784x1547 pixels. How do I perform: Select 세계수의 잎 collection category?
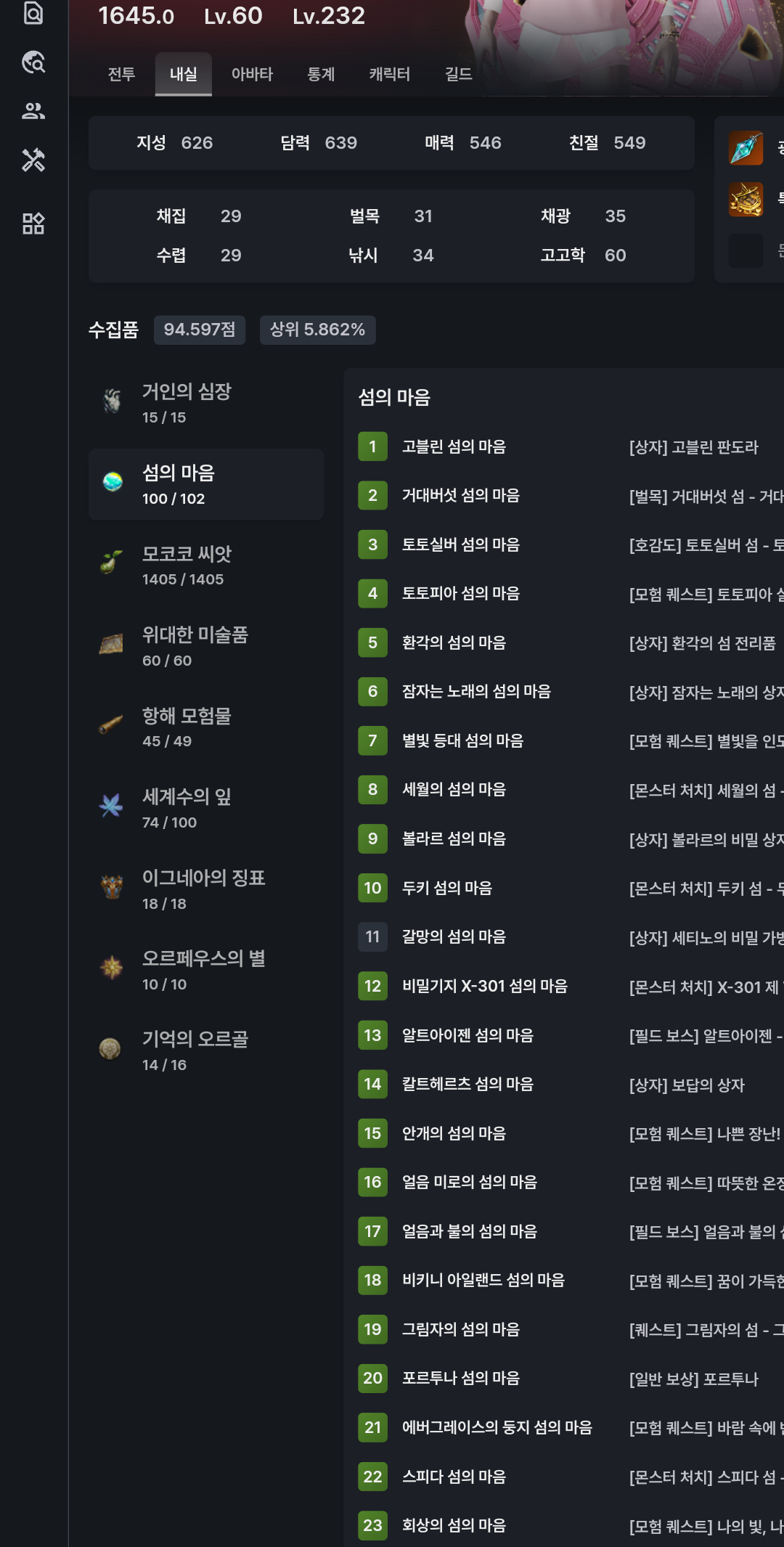pyautogui.click(x=206, y=808)
